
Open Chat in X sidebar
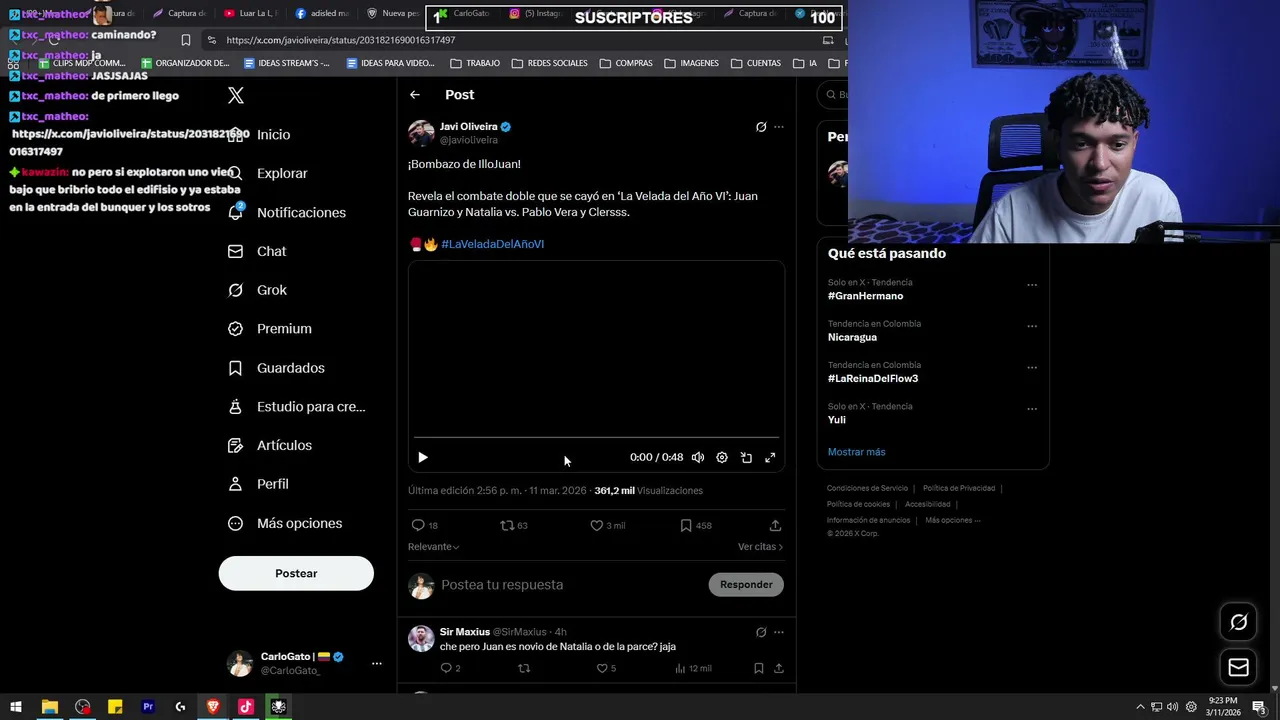pos(271,251)
